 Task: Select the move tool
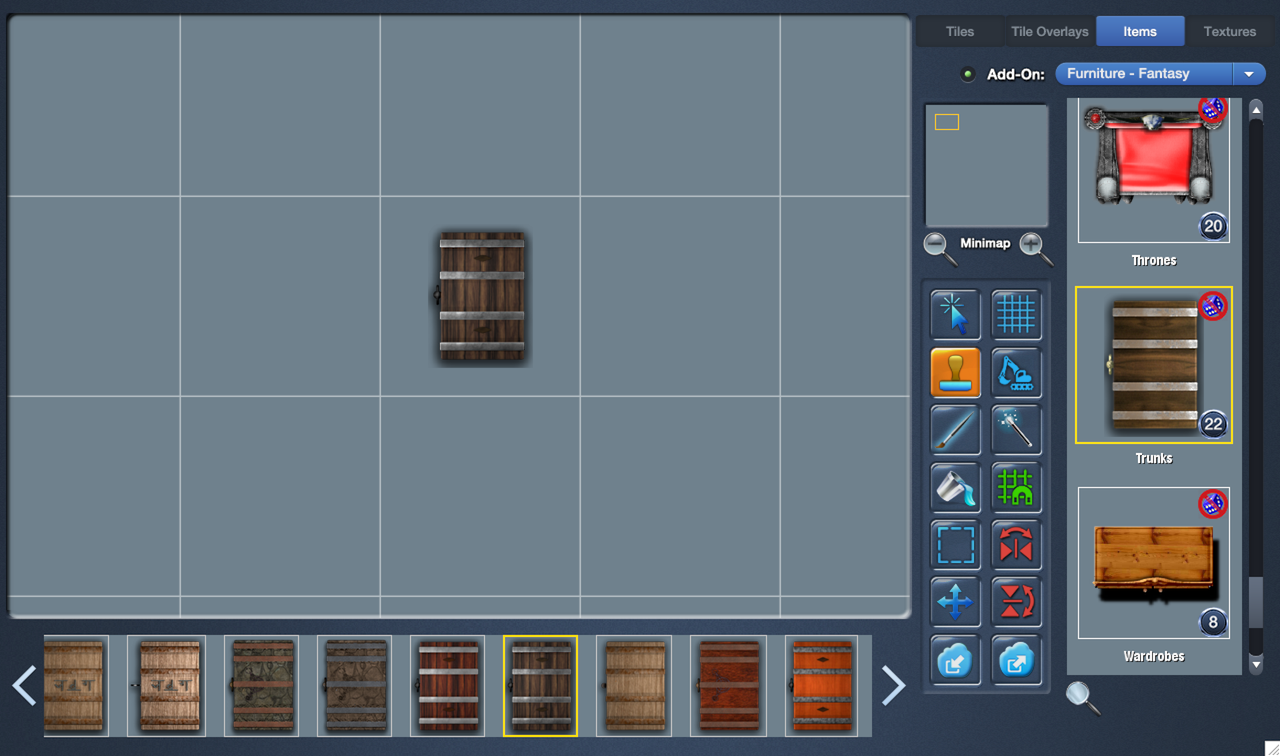tap(955, 601)
